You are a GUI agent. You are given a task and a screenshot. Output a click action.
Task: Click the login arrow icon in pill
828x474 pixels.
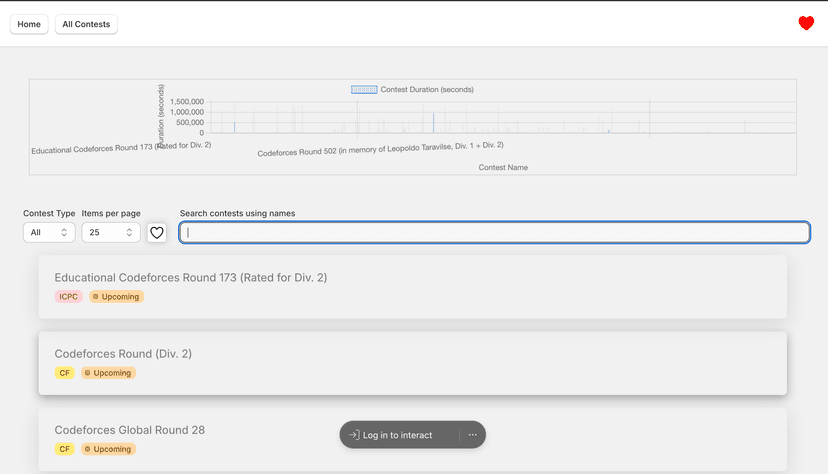click(354, 435)
